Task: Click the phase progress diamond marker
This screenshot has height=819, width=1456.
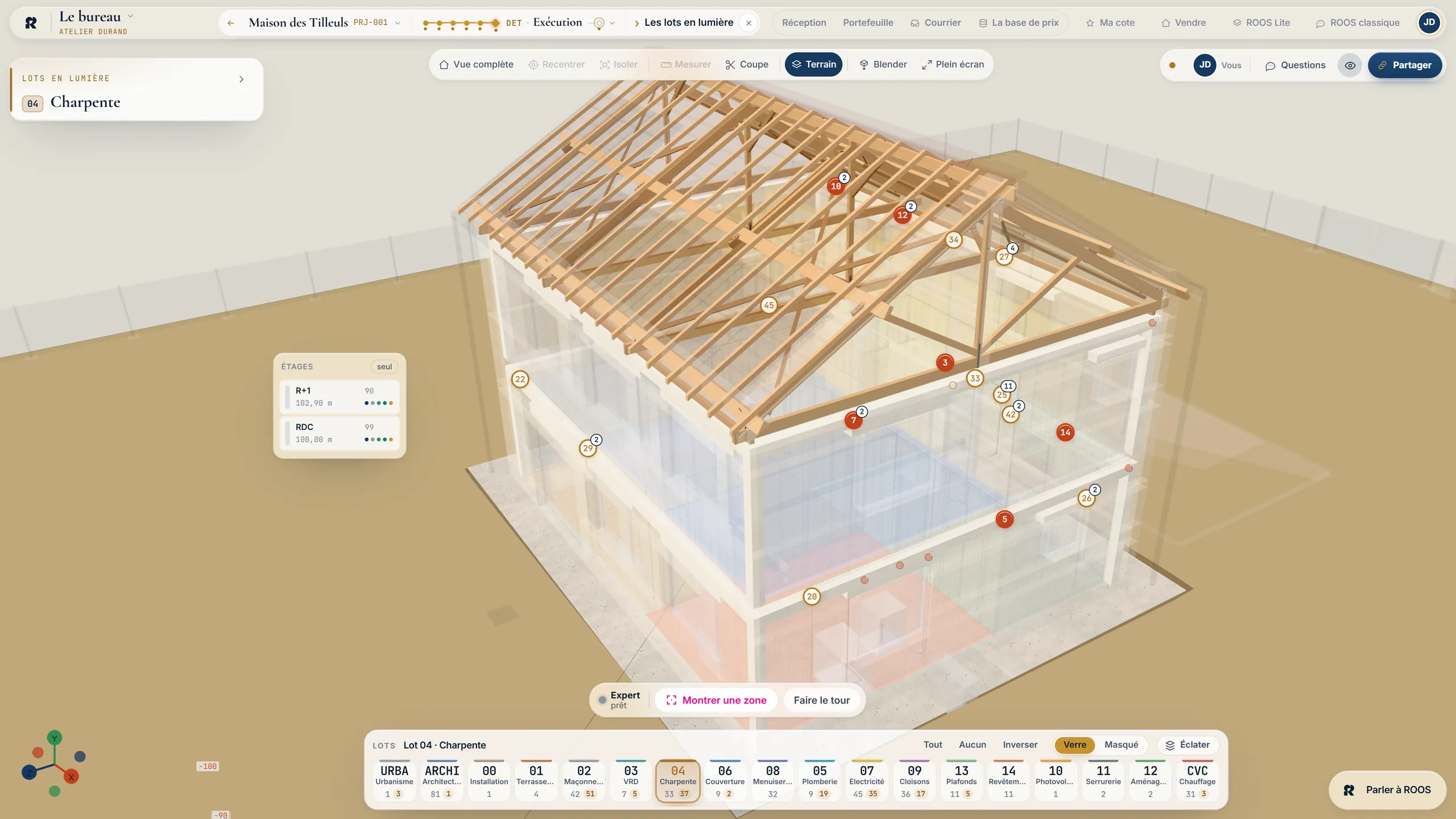Action: [x=495, y=23]
